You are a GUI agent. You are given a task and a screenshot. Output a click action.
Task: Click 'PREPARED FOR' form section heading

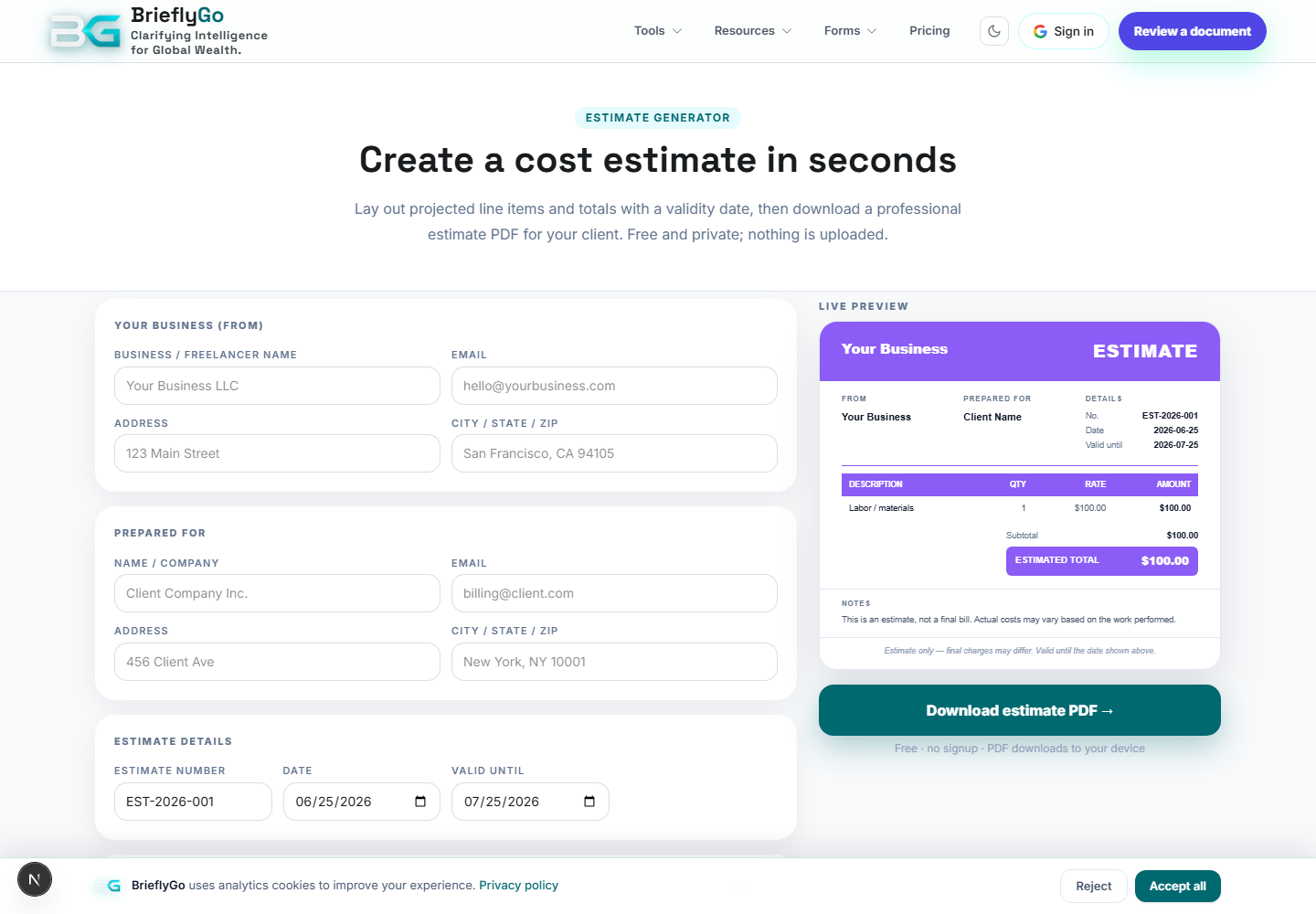160,533
